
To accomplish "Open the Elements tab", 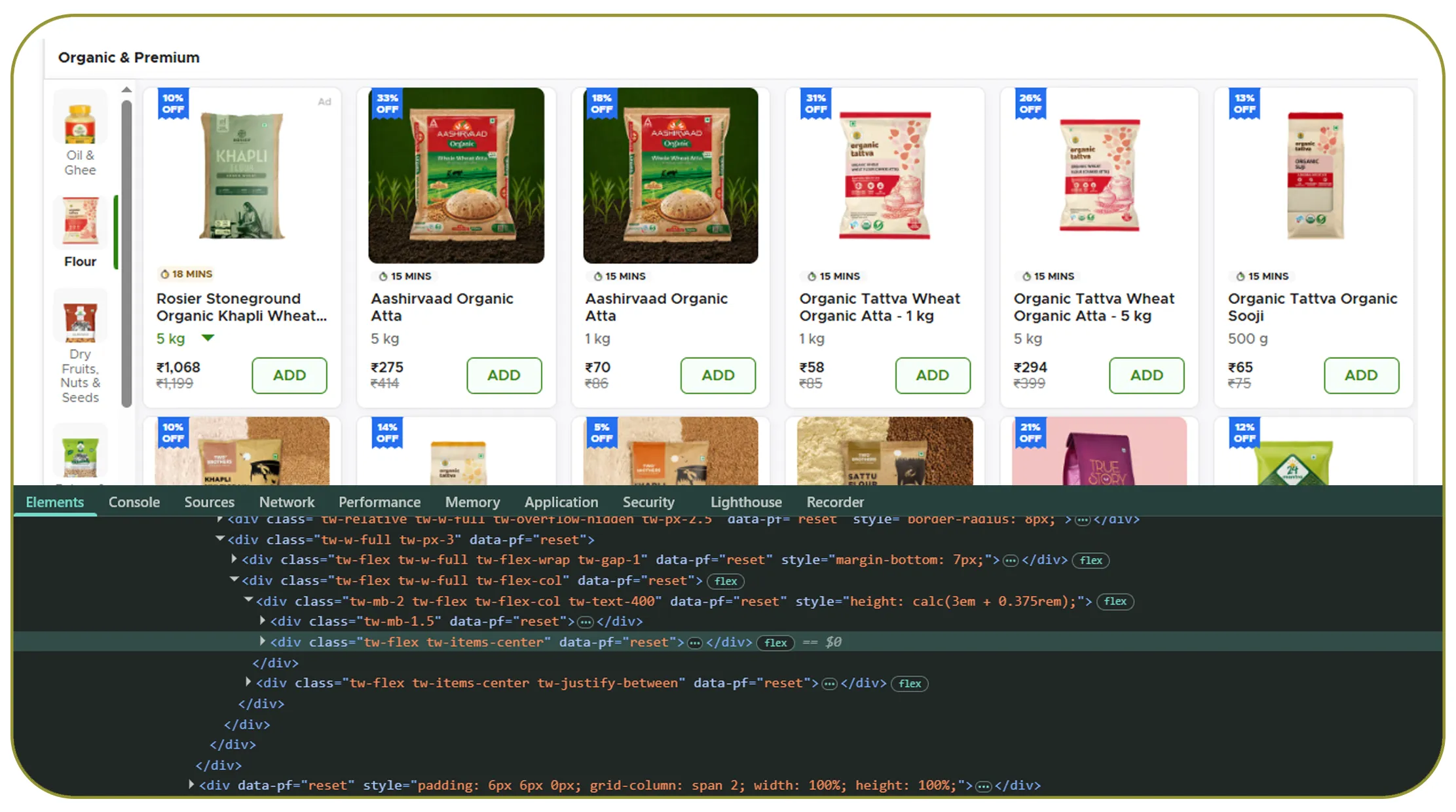I will (55, 502).
